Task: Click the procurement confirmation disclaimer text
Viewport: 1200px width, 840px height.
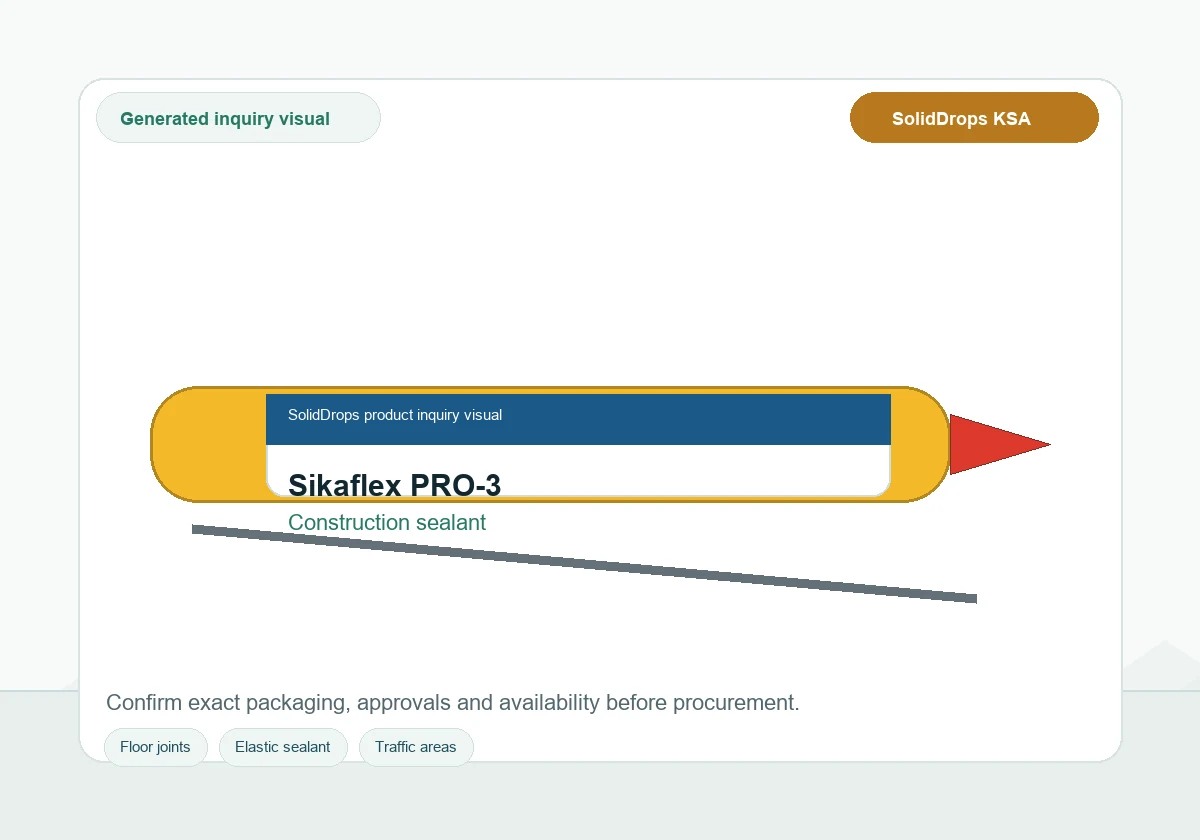Action: pos(453,702)
